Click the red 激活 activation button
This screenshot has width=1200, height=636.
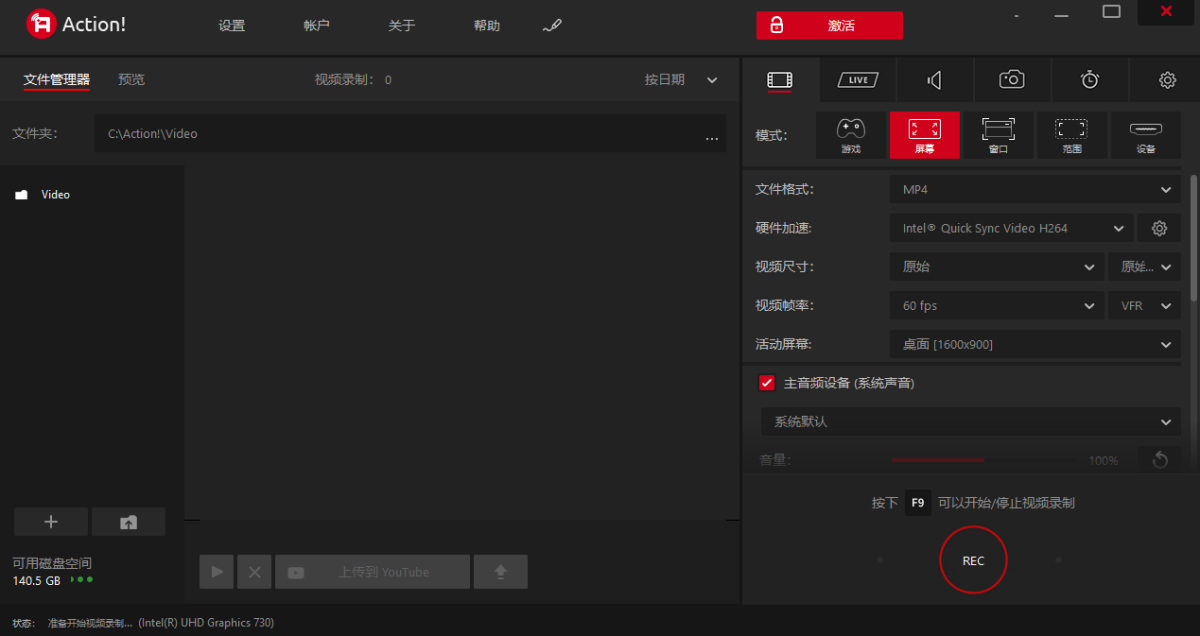[829, 26]
